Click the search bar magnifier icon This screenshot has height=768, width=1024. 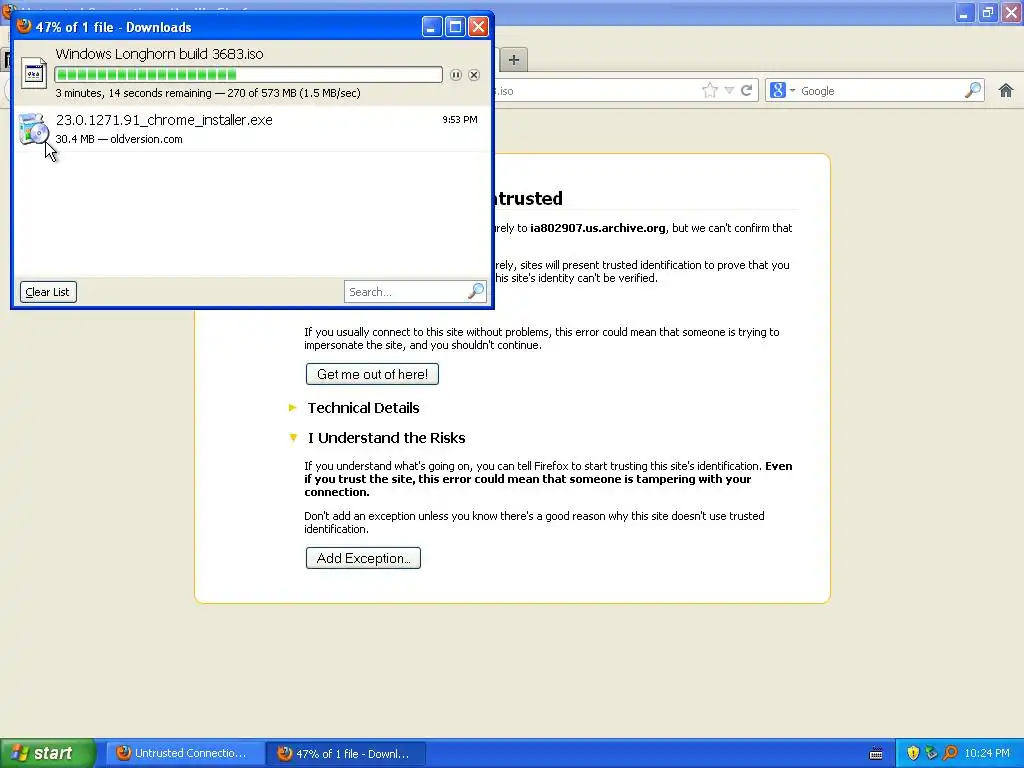pos(973,91)
